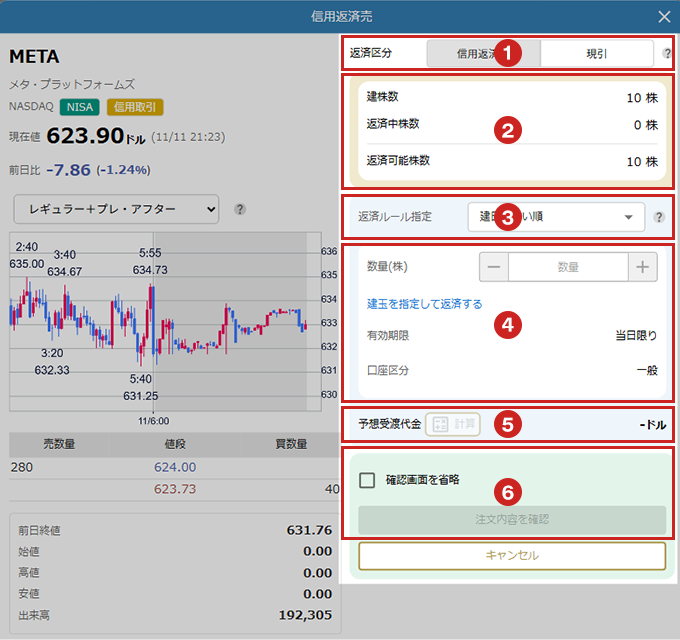This screenshot has width=680, height=640.
Task: Close the 信用返済売 dialog with the X
Action: pyautogui.click(x=664, y=17)
